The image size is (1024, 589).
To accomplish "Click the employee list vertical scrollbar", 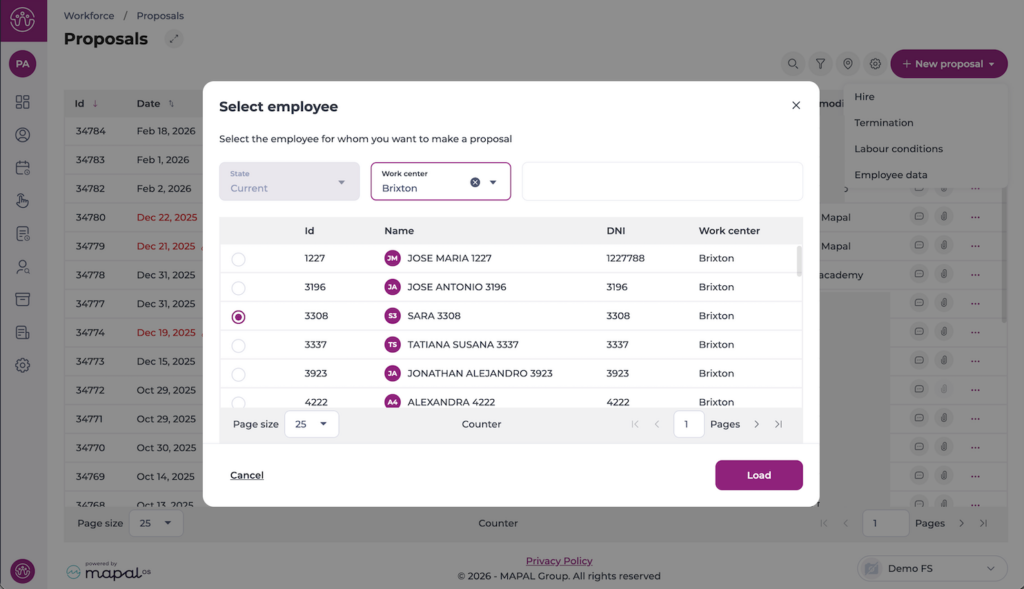I will (x=798, y=262).
